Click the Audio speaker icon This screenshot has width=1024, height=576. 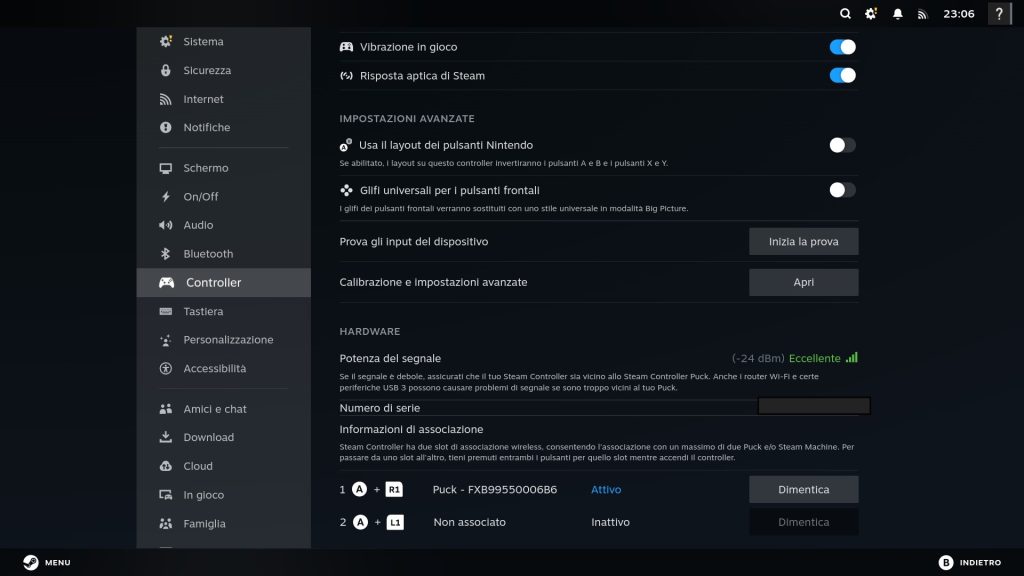[166, 225]
